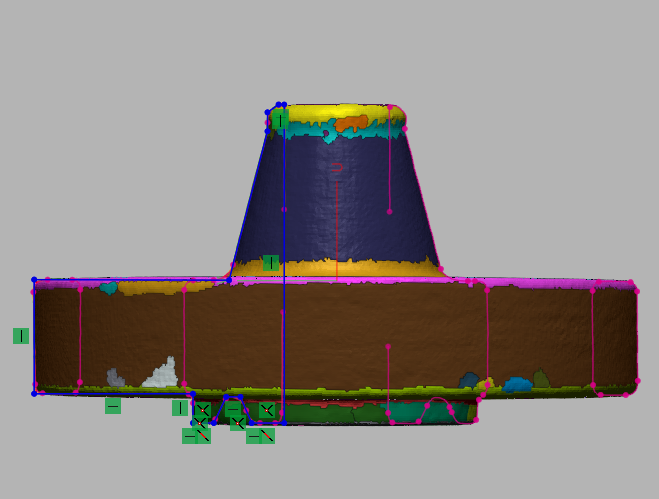Select the lowest-left horizontal constraint icon under the step

pyautogui.click(x=191, y=435)
